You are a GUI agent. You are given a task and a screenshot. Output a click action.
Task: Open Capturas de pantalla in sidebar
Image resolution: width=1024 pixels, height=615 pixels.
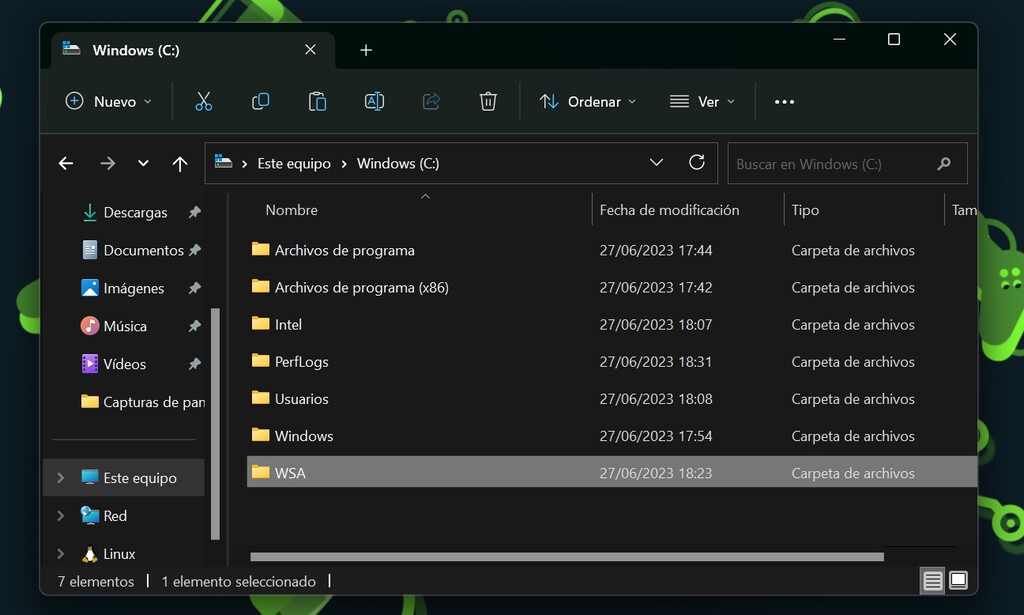[x=142, y=402]
